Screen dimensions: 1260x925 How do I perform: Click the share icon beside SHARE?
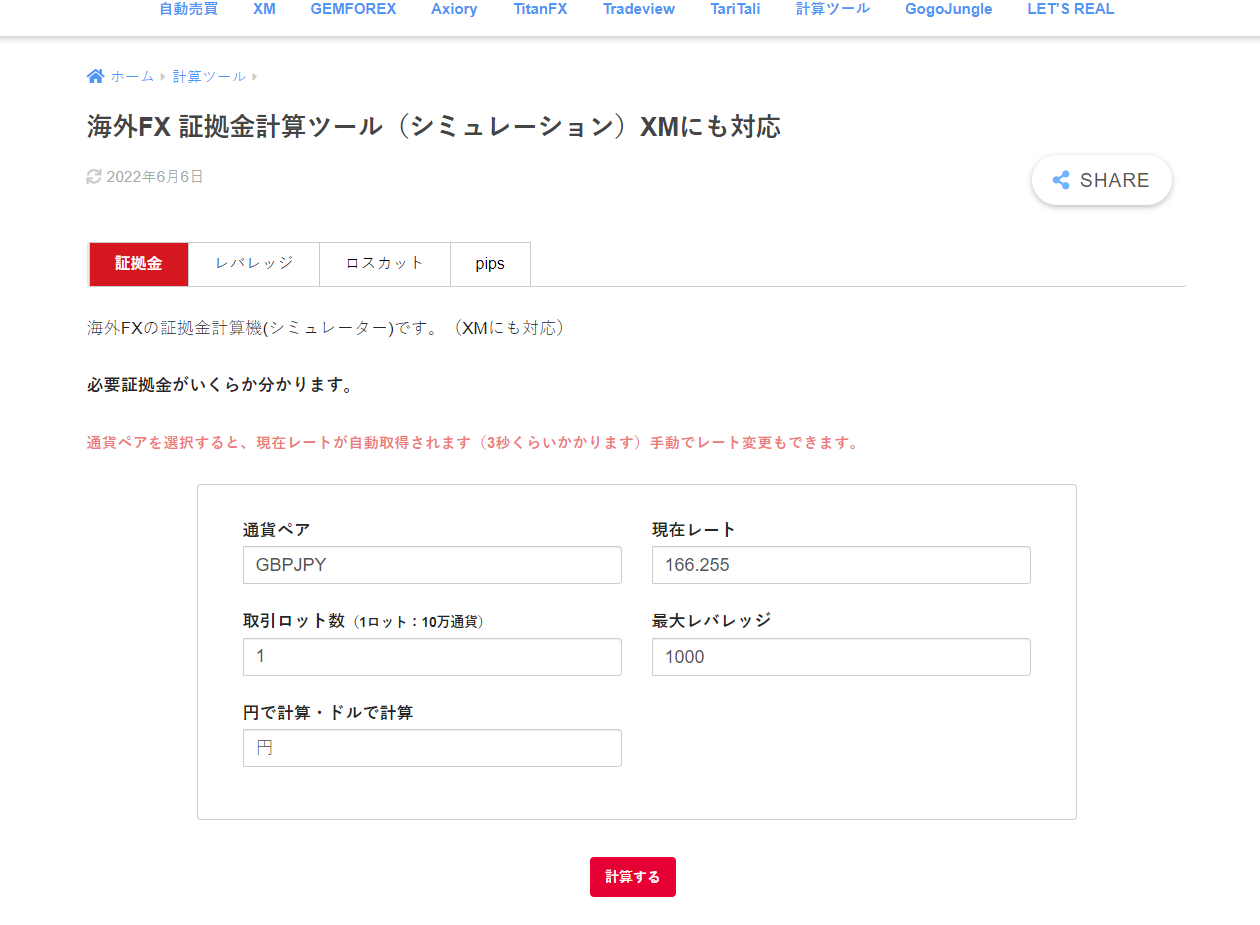(1061, 180)
